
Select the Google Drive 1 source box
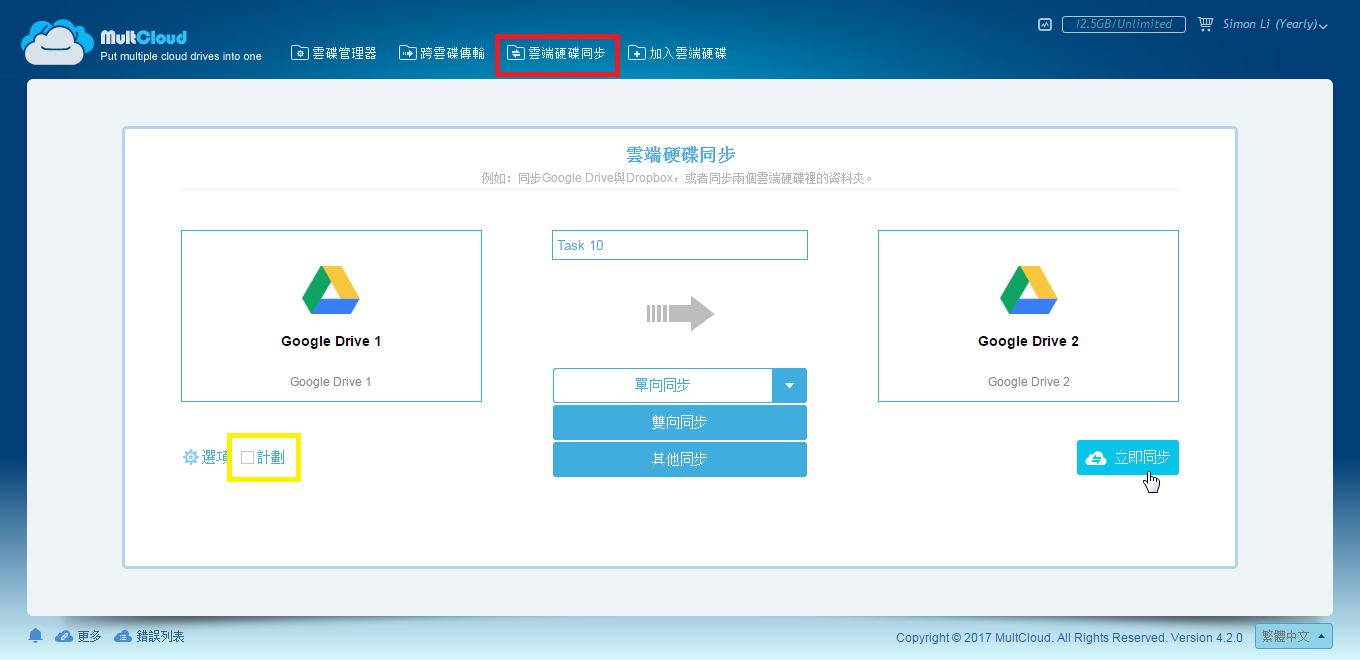pos(331,316)
